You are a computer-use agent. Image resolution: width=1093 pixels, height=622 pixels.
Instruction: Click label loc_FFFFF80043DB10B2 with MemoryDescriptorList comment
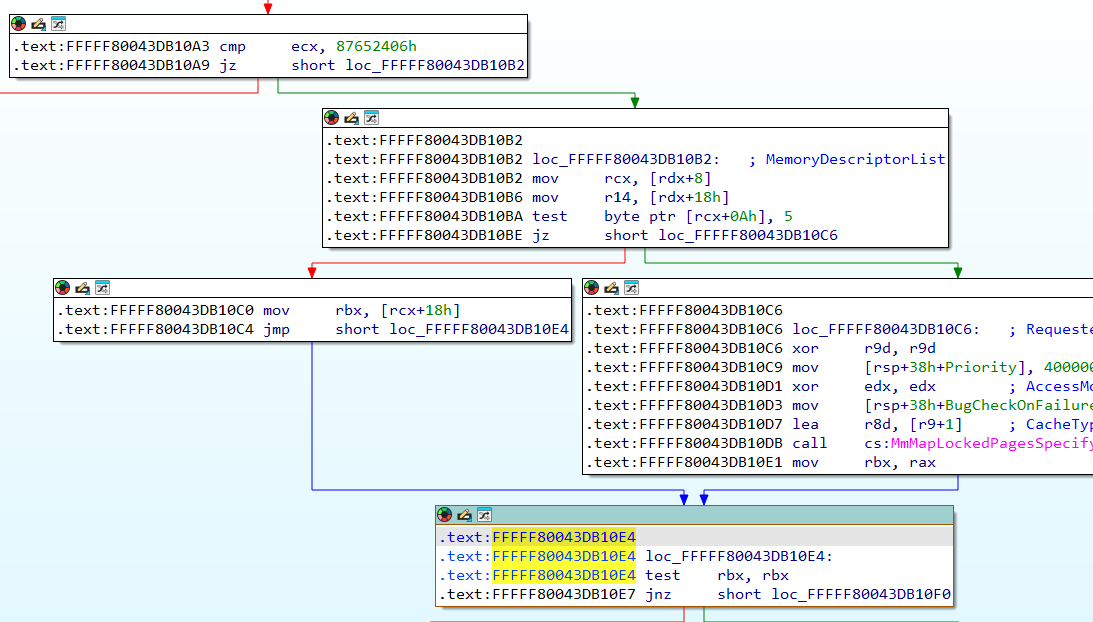(x=627, y=160)
